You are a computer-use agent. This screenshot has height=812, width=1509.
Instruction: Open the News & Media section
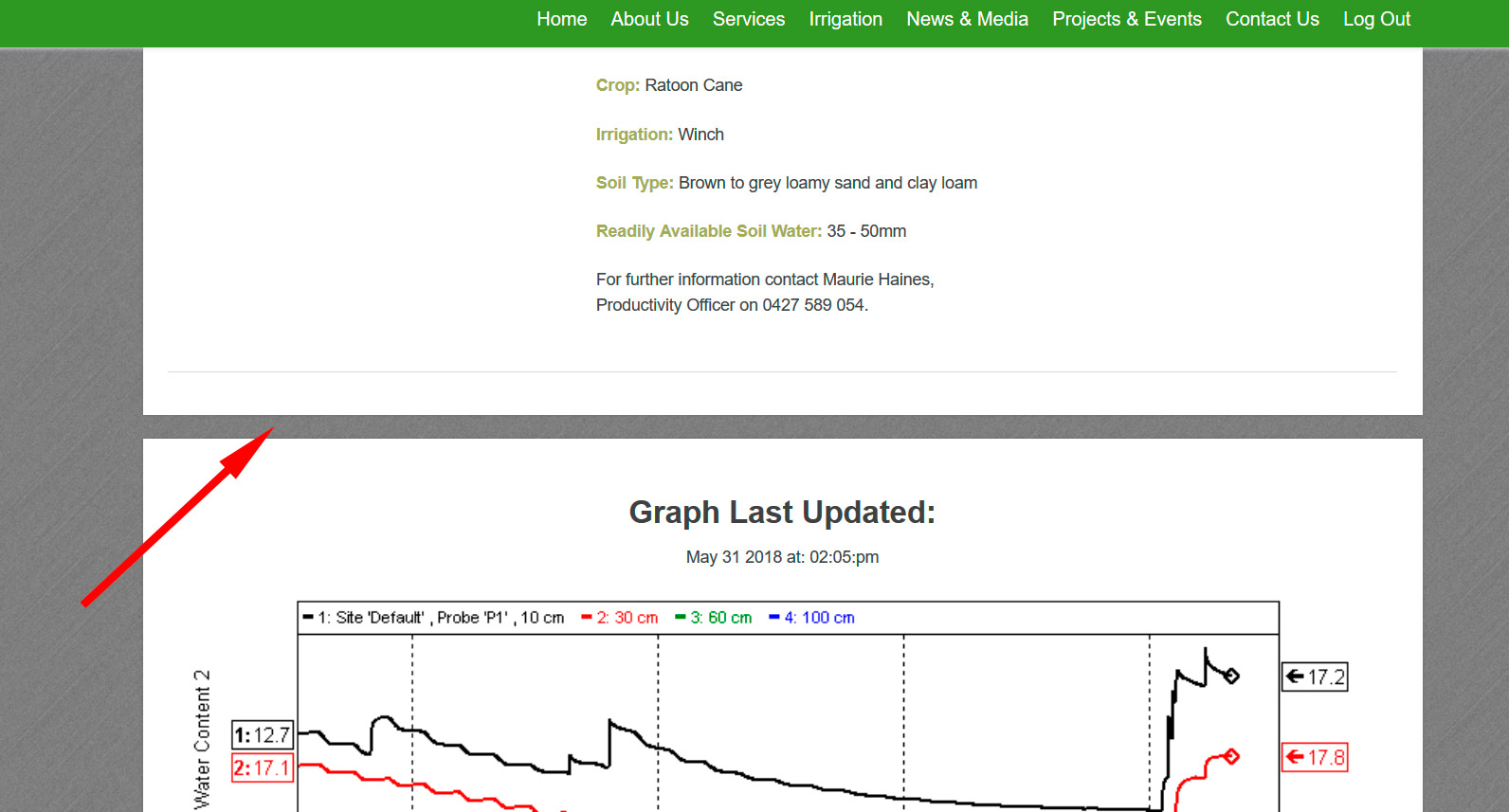(x=967, y=19)
